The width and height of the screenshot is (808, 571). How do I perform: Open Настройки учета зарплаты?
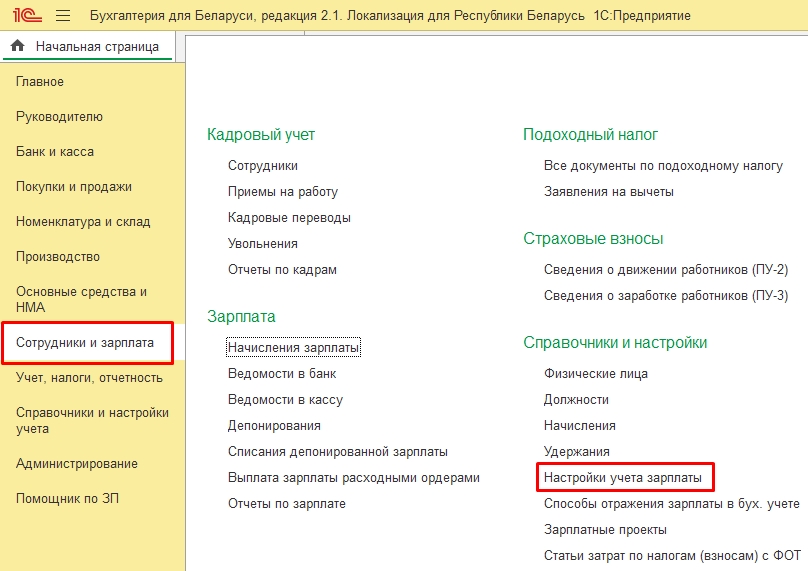point(622,478)
